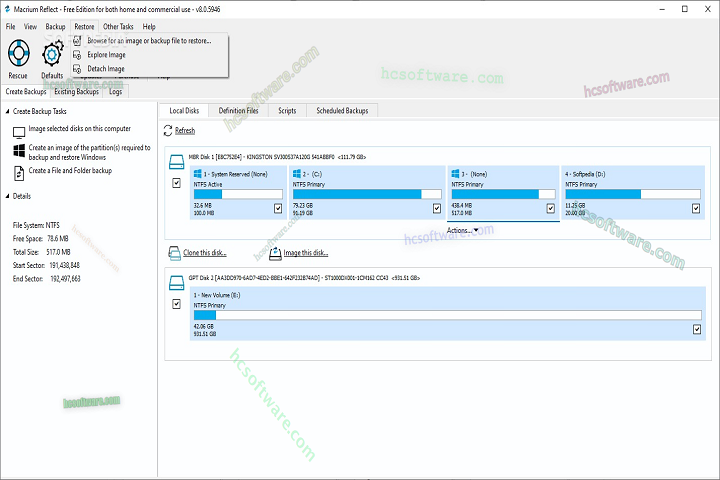Click the End Sector 192,497,663 value

[x=65, y=279]
